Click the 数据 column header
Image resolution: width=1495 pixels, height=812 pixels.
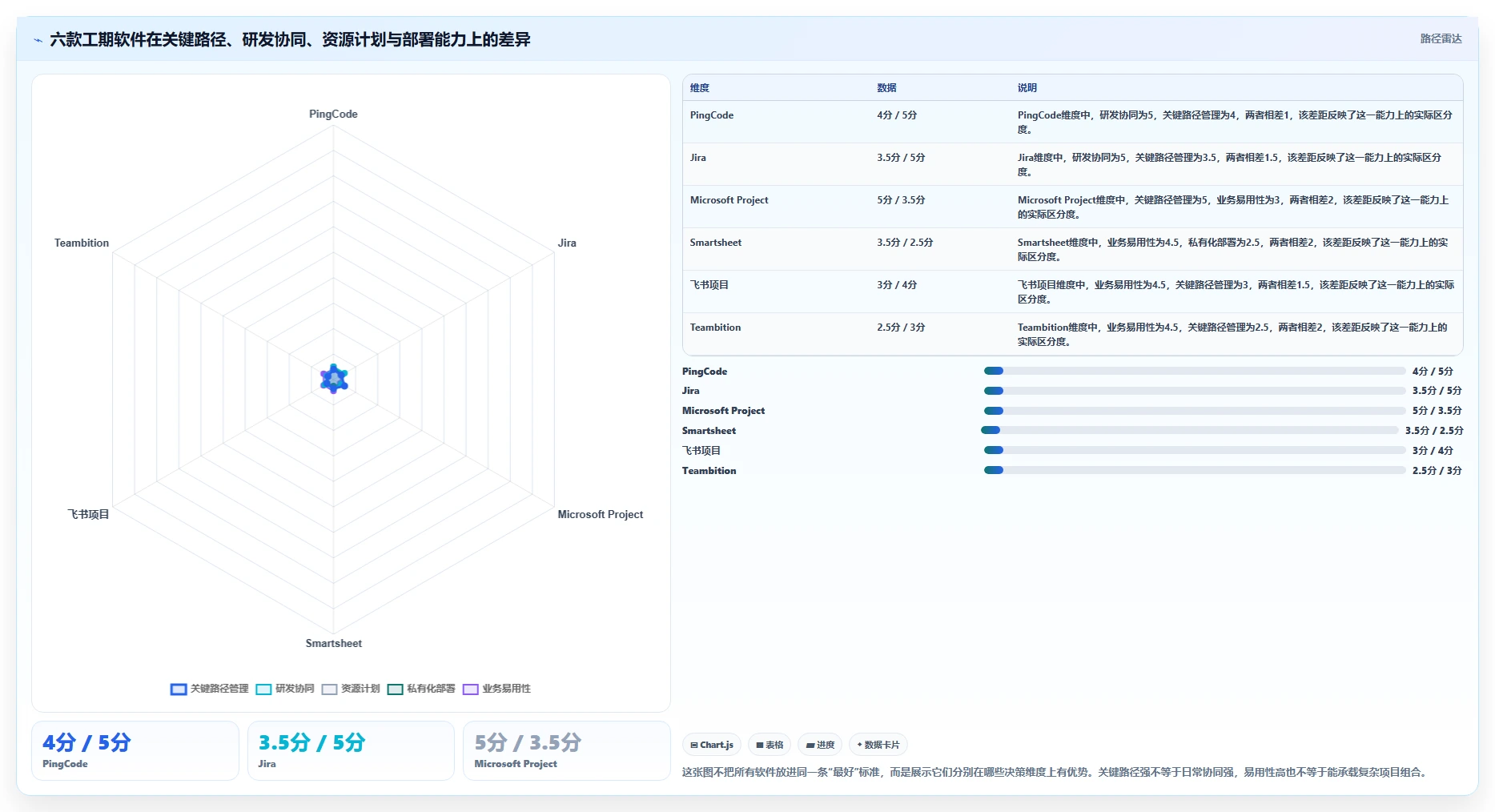tap(886, 88)
